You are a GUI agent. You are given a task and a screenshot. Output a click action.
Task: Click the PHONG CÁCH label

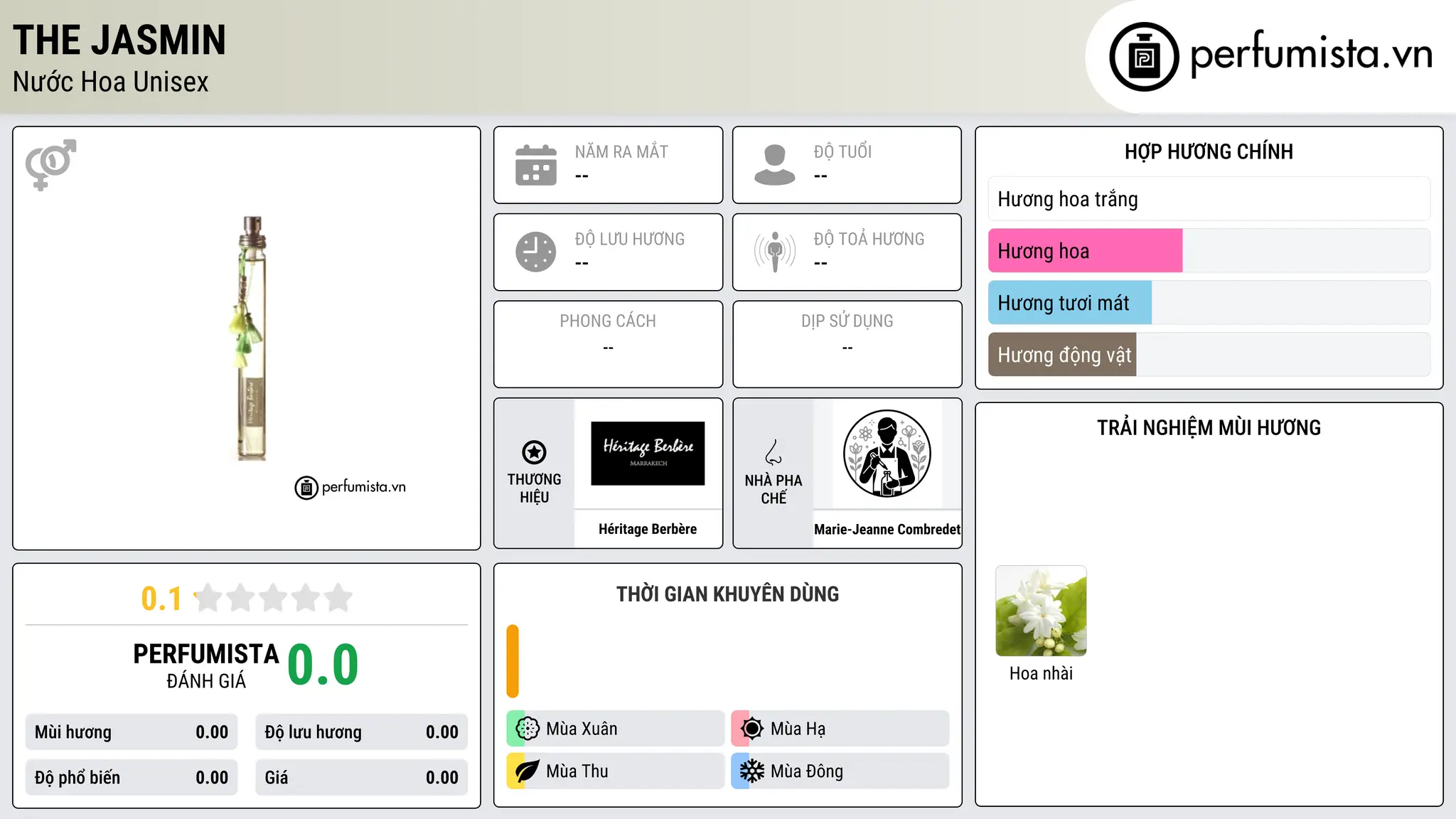[608, 321]
